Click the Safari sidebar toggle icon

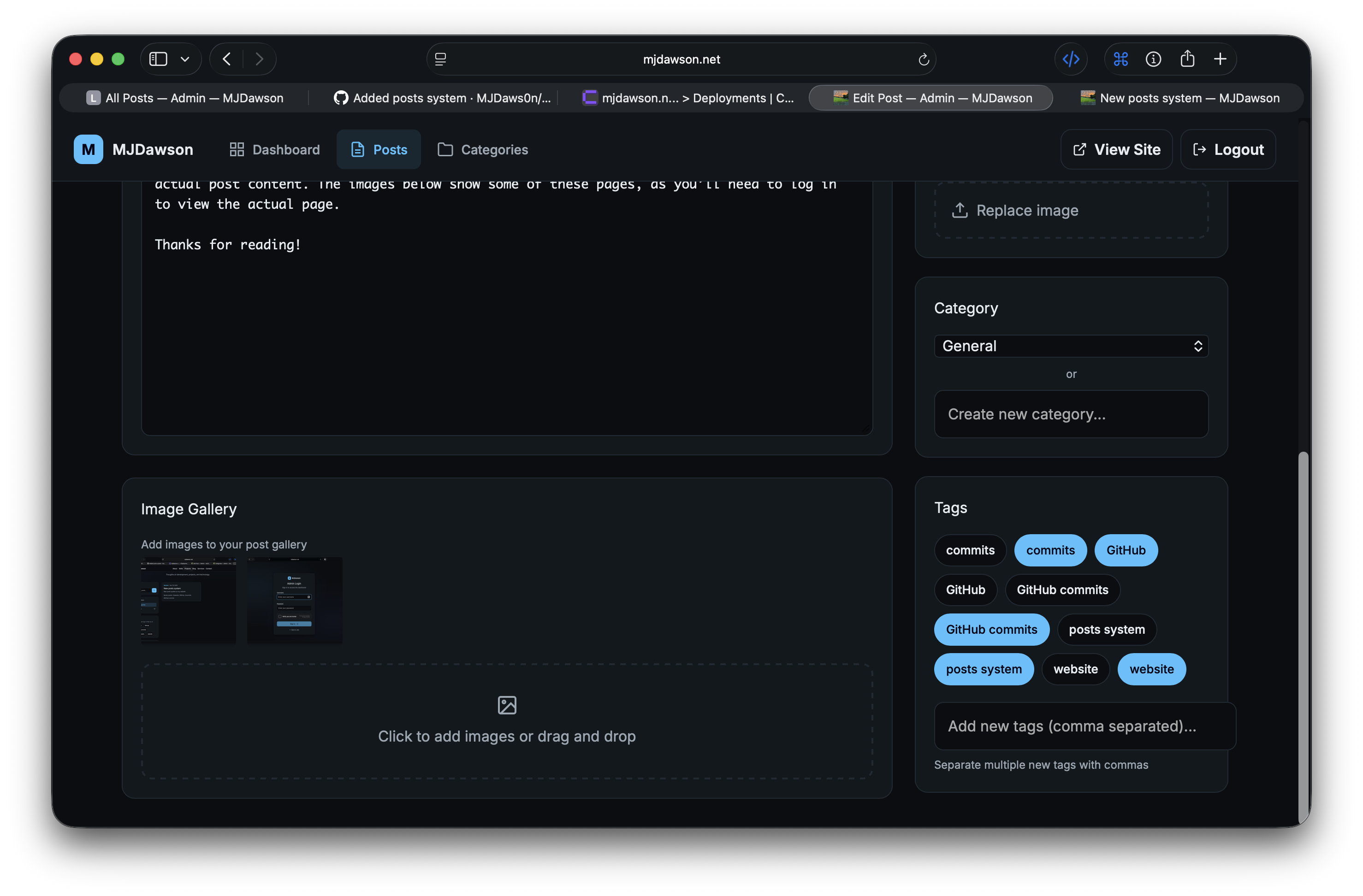point(158,59)
